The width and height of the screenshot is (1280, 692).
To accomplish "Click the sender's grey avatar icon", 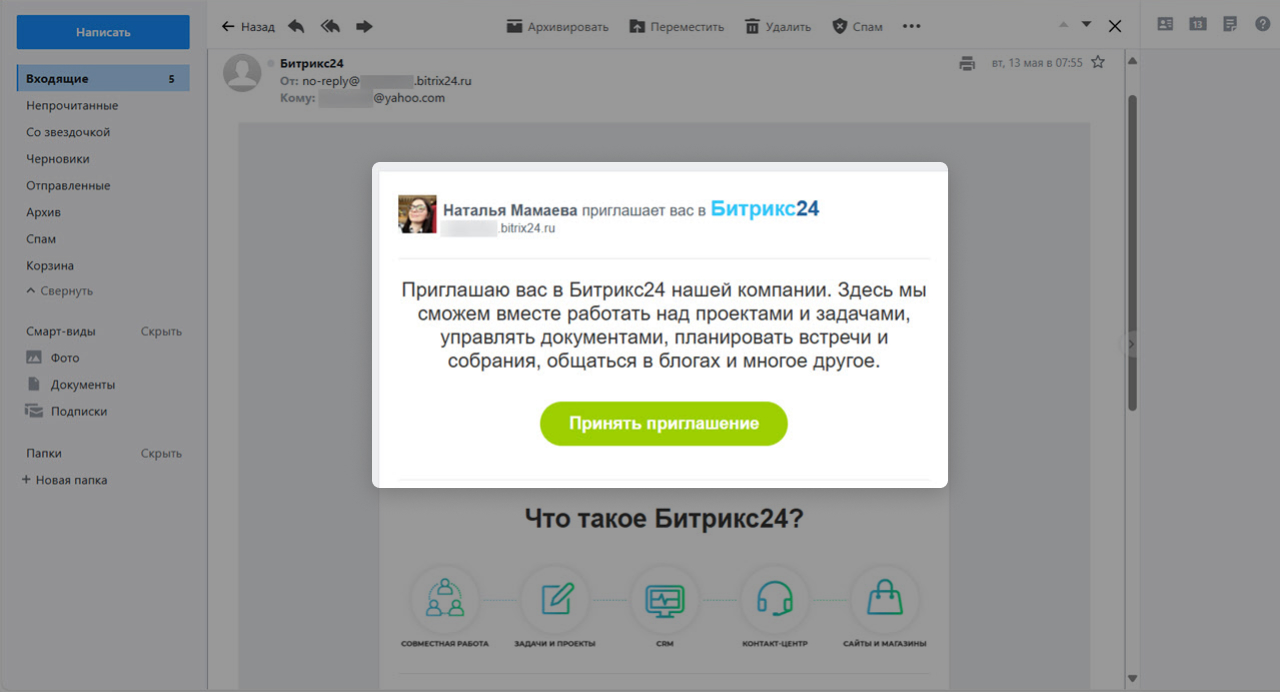I will click(242, 73).
